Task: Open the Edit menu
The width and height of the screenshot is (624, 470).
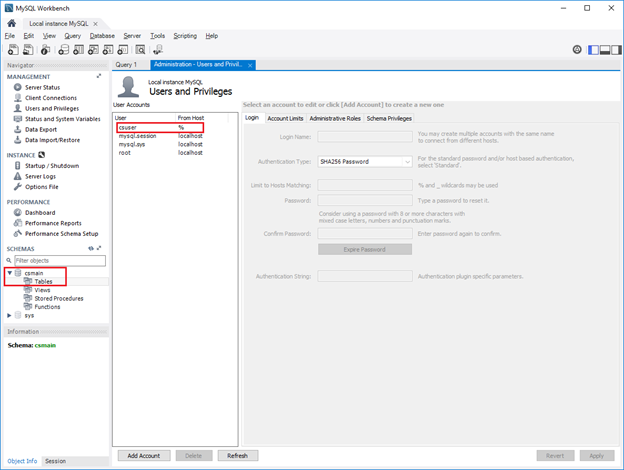Action: coord(29,36)
